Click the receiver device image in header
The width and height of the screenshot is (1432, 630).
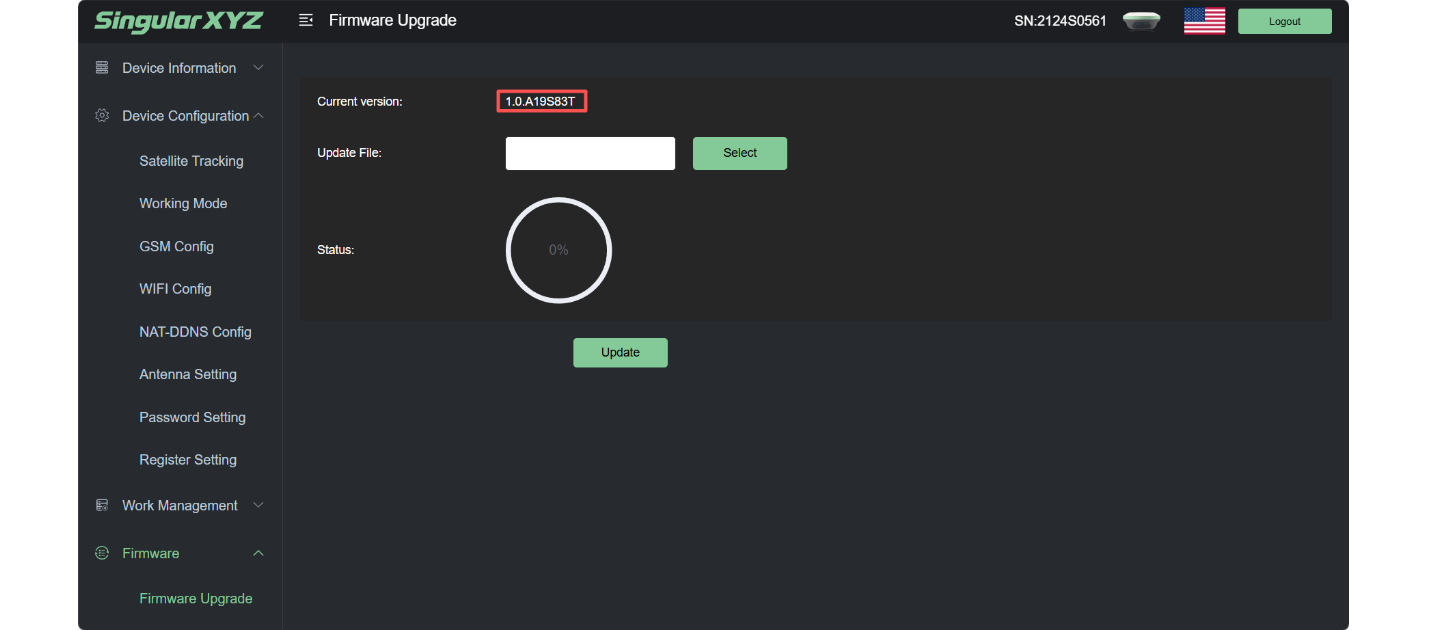tap(1141, 21)
